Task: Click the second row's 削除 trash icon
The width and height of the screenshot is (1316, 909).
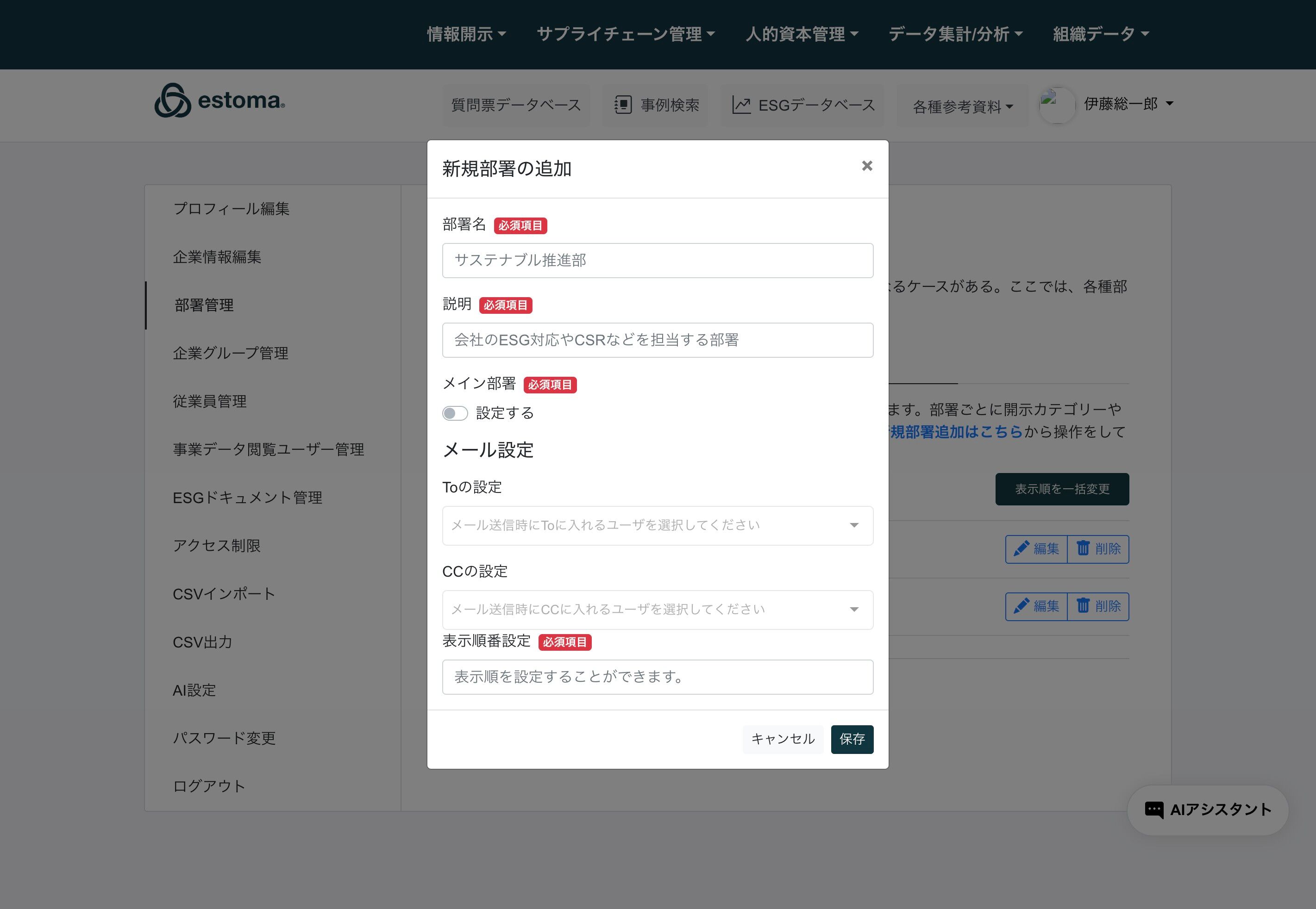Action: click(x=1083, y=606)
